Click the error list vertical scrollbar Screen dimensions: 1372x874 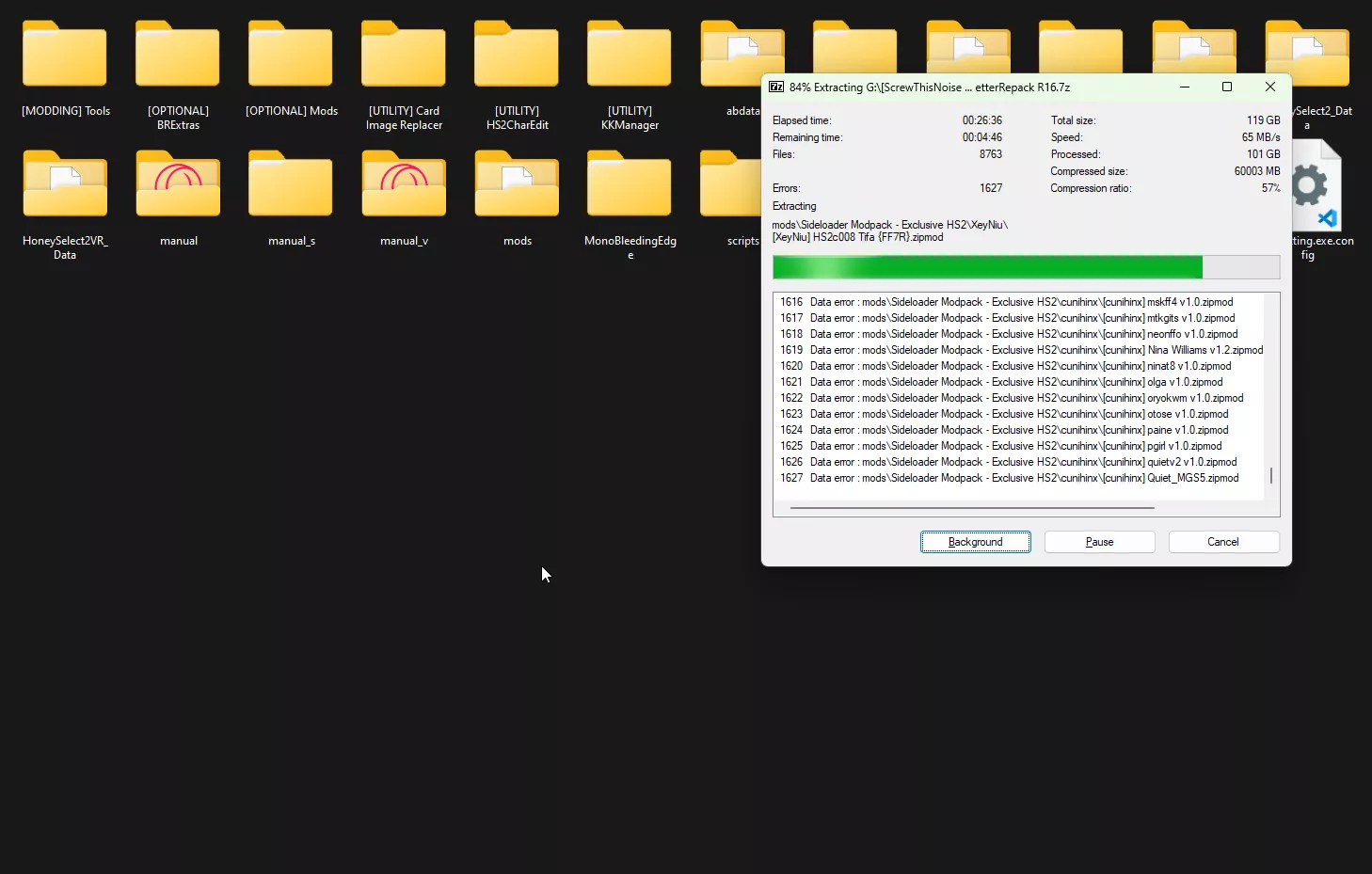(1271, 475)
